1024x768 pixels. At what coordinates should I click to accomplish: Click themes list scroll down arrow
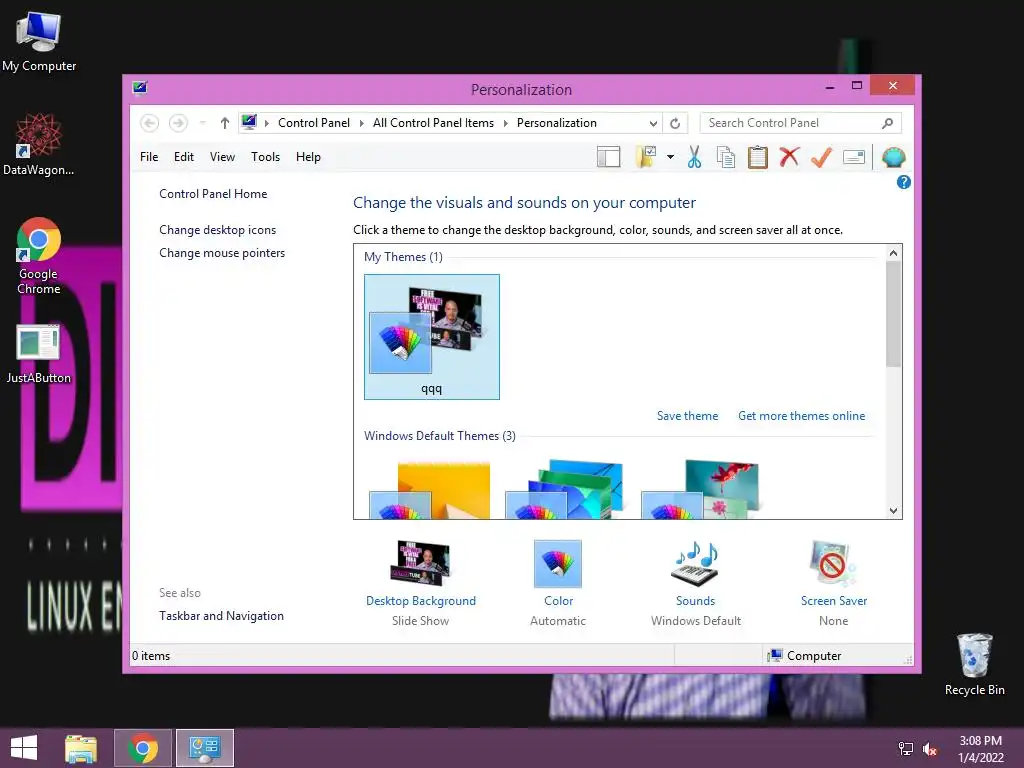pyautogui.click(x=893, y=511)
